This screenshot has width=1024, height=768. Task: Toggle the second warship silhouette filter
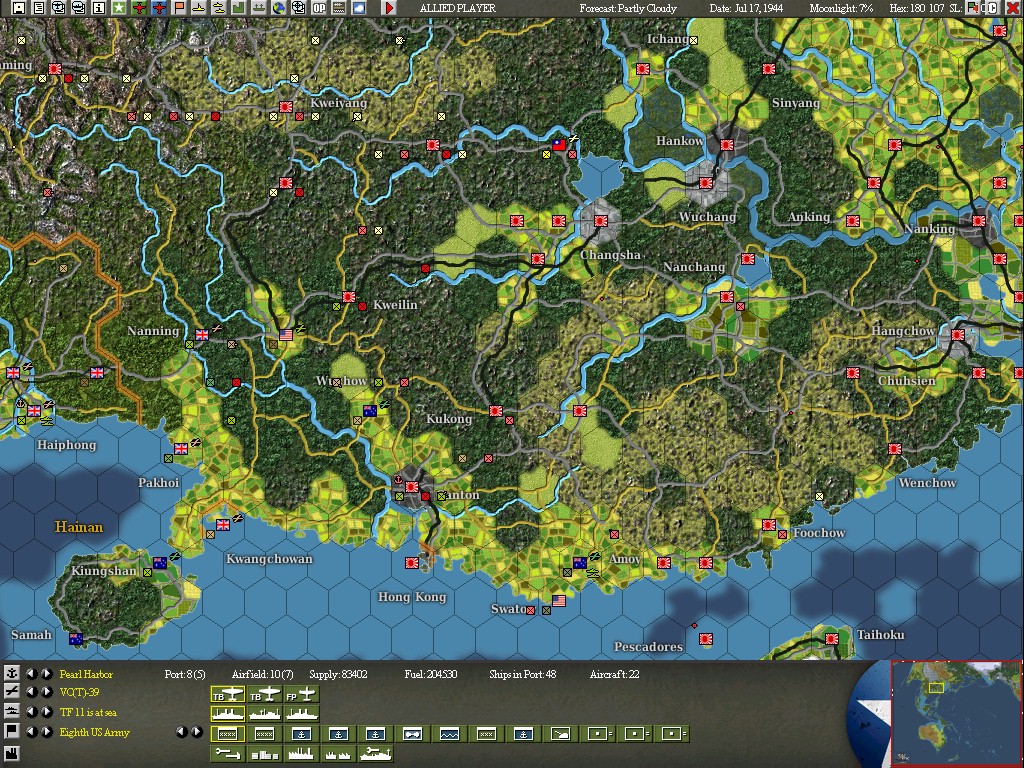click(264, 714)
